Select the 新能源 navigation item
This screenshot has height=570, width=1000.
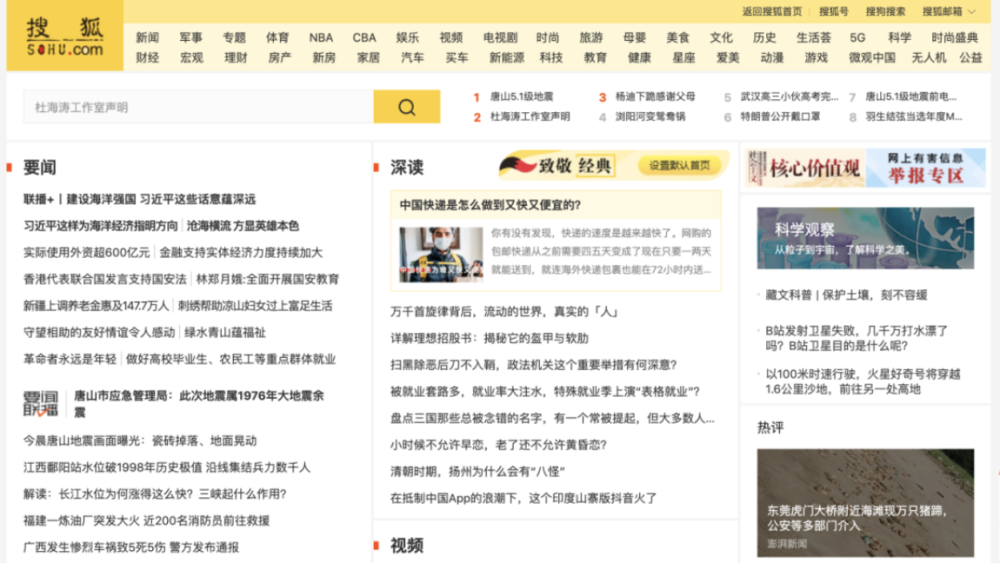pyautogui.click(x=506, y=57)
